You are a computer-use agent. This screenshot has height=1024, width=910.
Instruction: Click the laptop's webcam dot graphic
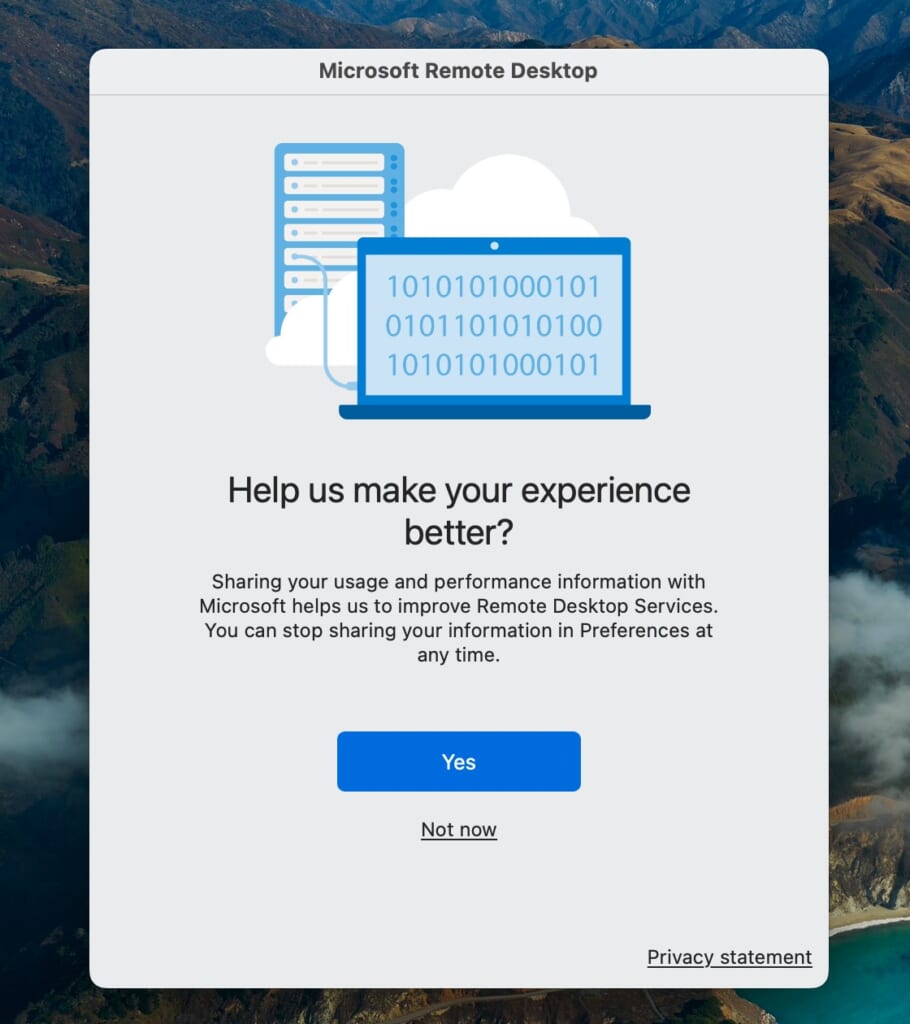pyautogui.click(x=493, y=244)
